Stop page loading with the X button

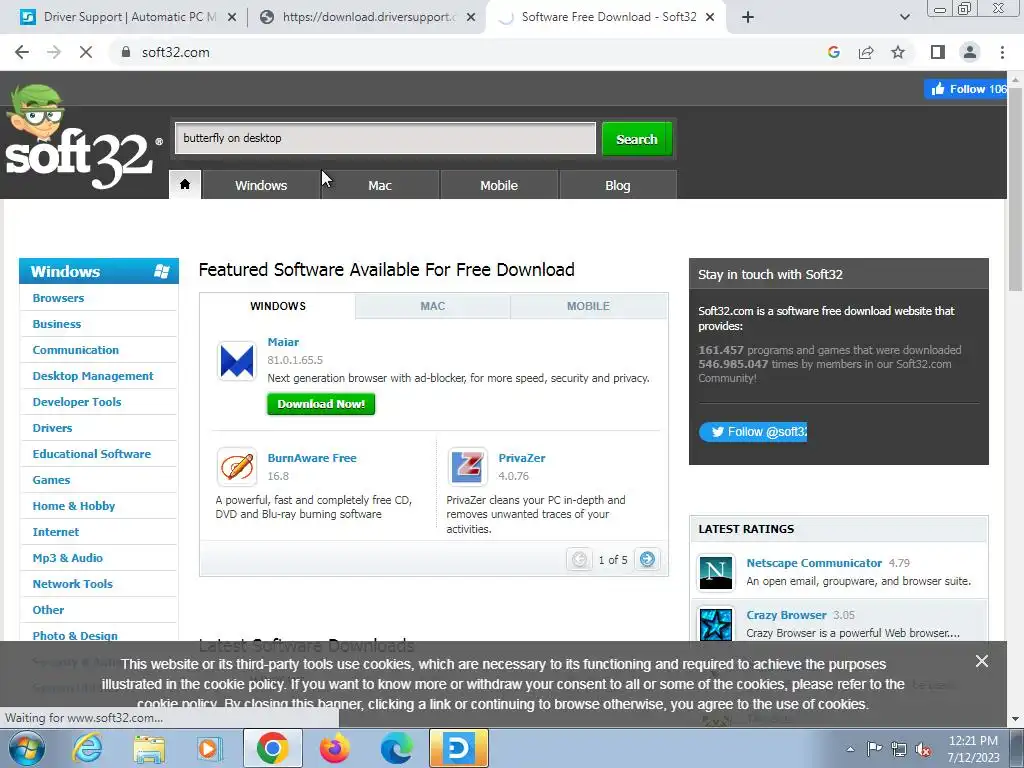86,52
